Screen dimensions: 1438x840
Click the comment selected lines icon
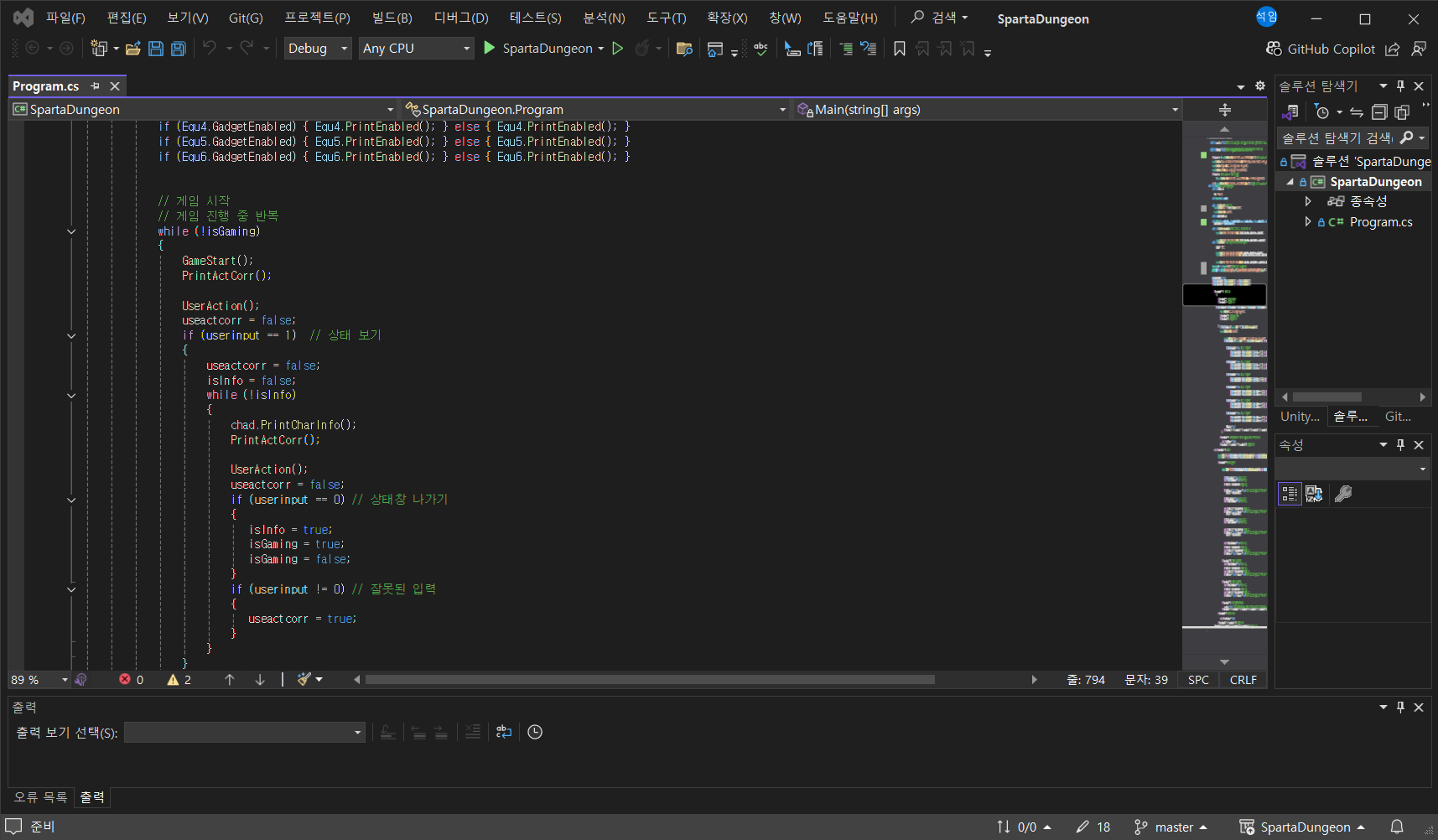tap(846, 49)
